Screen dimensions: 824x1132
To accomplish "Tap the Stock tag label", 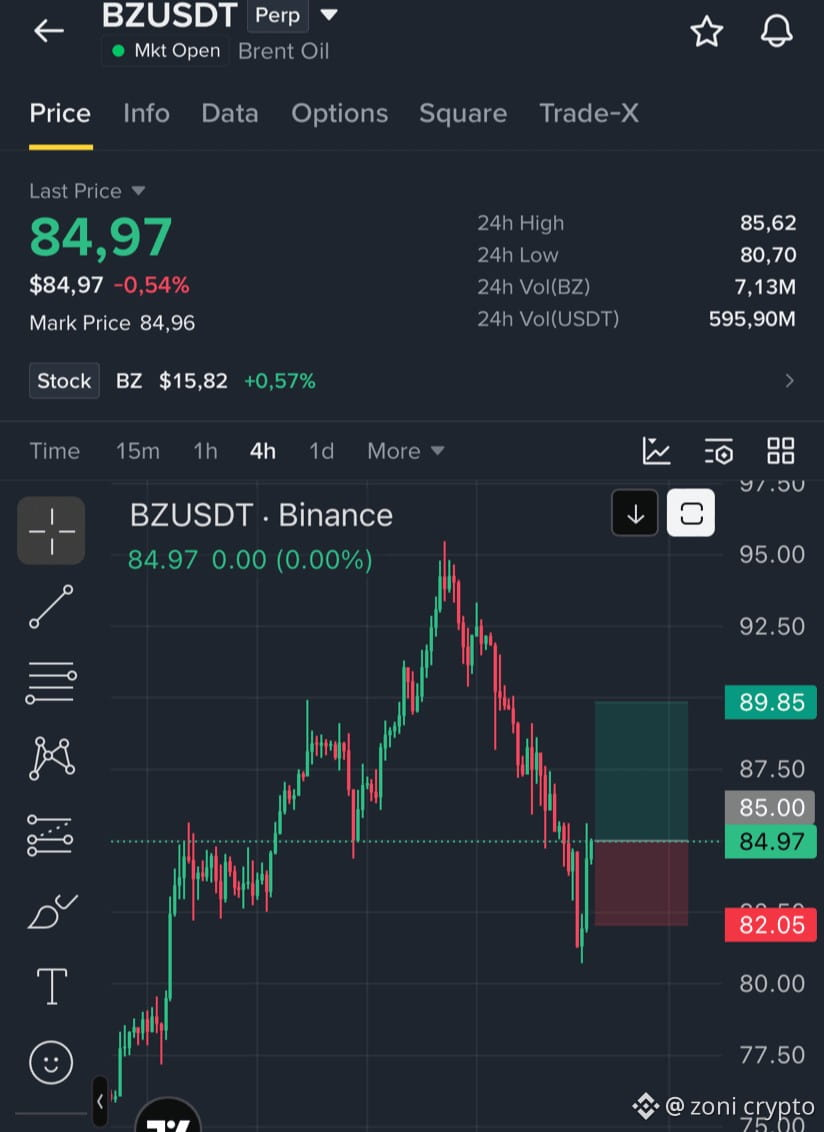I will pyautogui.click(x=64, y=380).
